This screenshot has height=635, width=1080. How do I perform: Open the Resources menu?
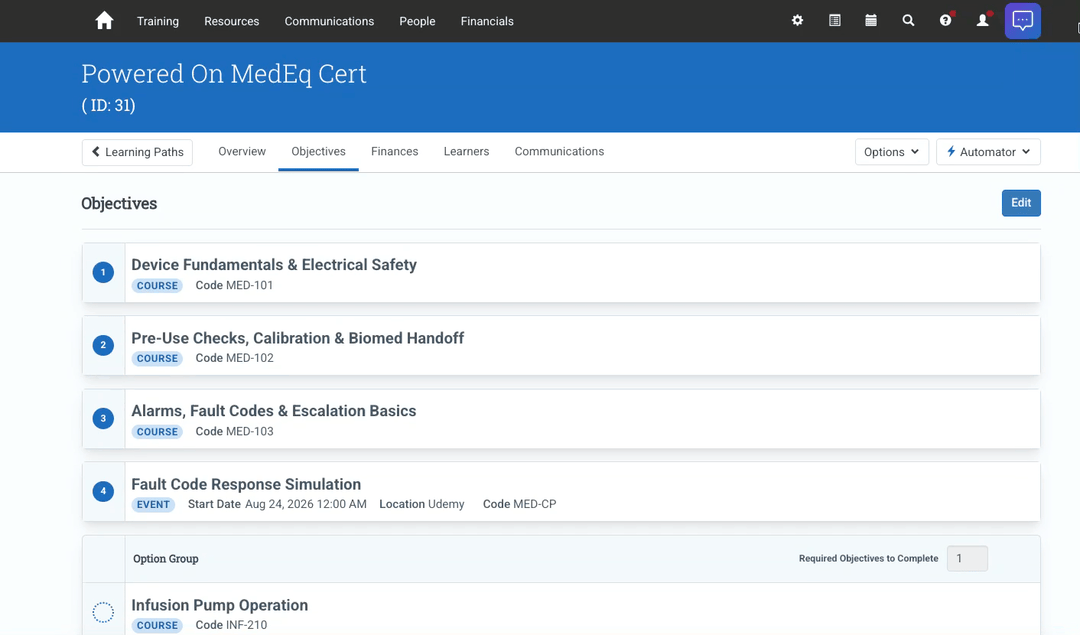231,21
